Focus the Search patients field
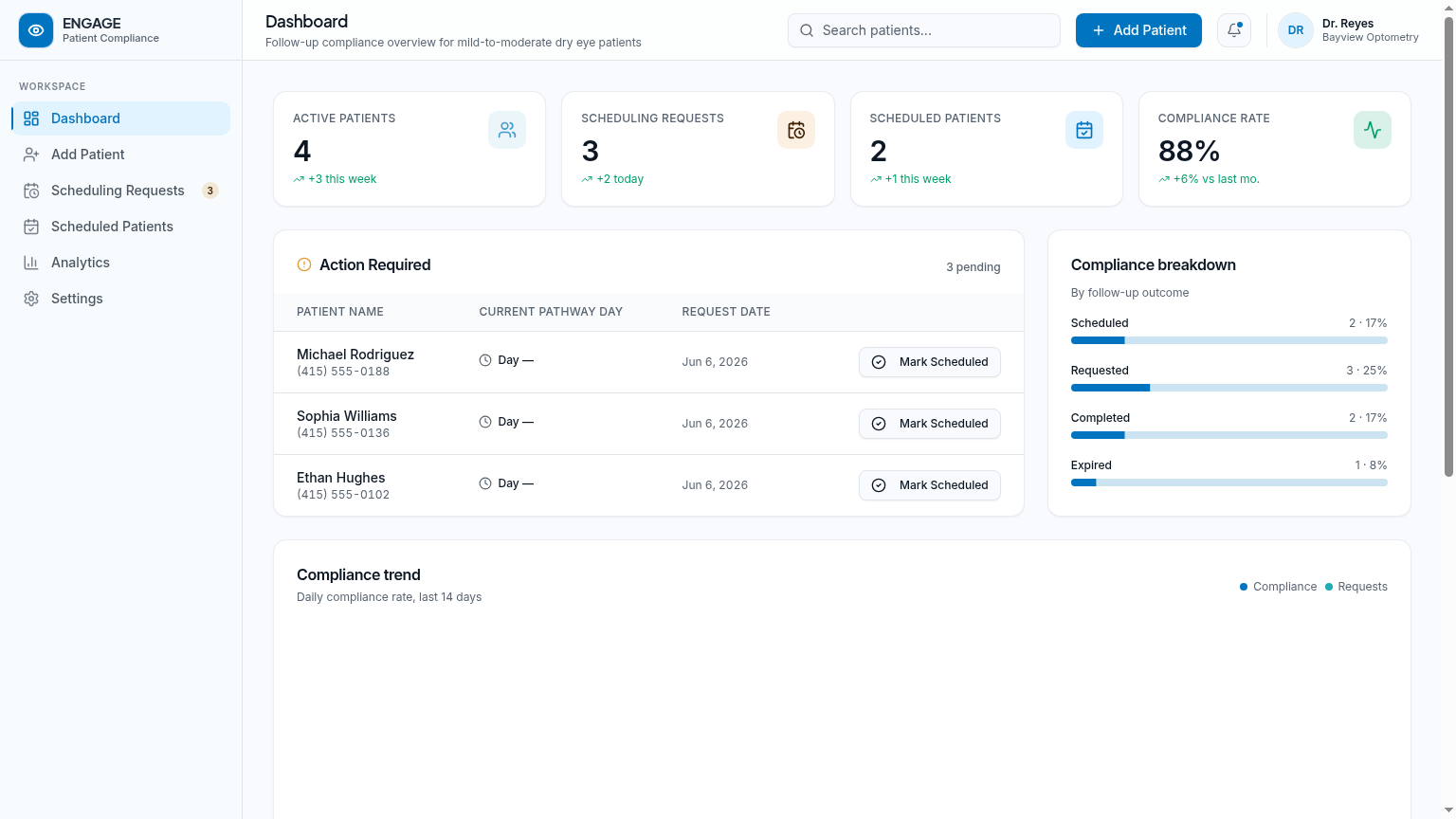The height and width of the screenshot is (819, 1456). coord(924,30)
